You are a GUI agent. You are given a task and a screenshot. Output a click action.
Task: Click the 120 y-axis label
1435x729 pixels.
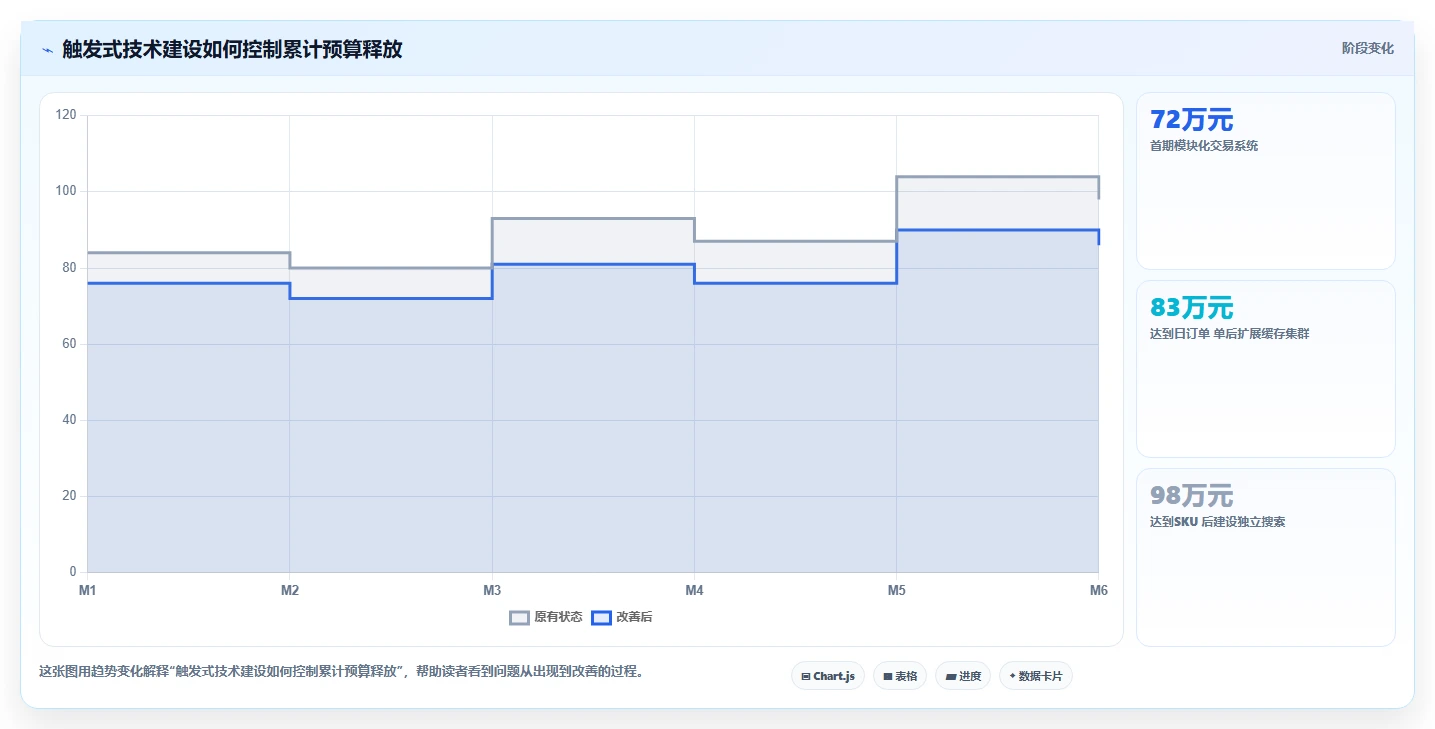pos(66,115)
